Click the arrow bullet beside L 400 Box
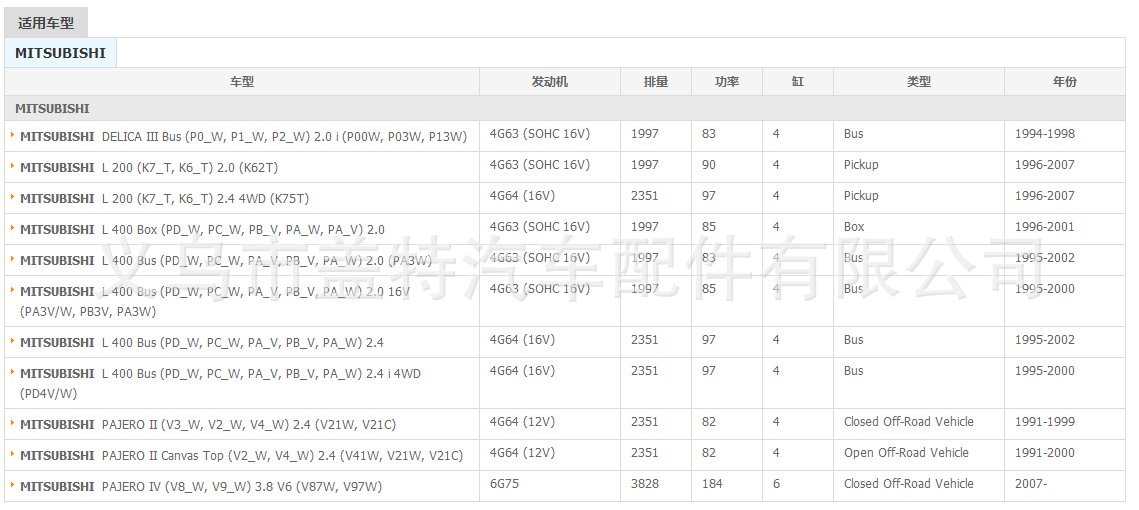The height and width of the screenshot is (510, 1139). [x=13, y=227]
